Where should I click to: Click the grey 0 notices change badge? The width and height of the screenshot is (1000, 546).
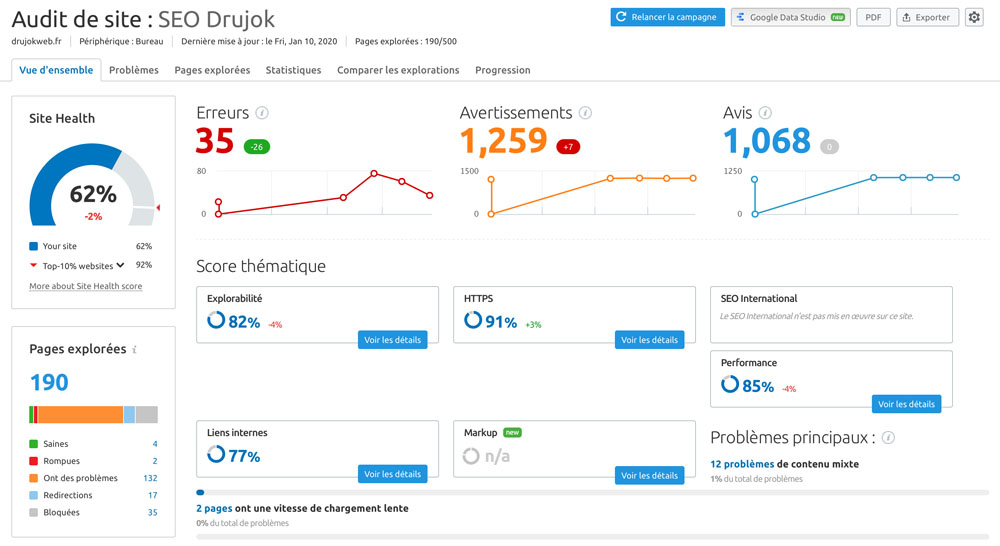[x=829, y=147]
